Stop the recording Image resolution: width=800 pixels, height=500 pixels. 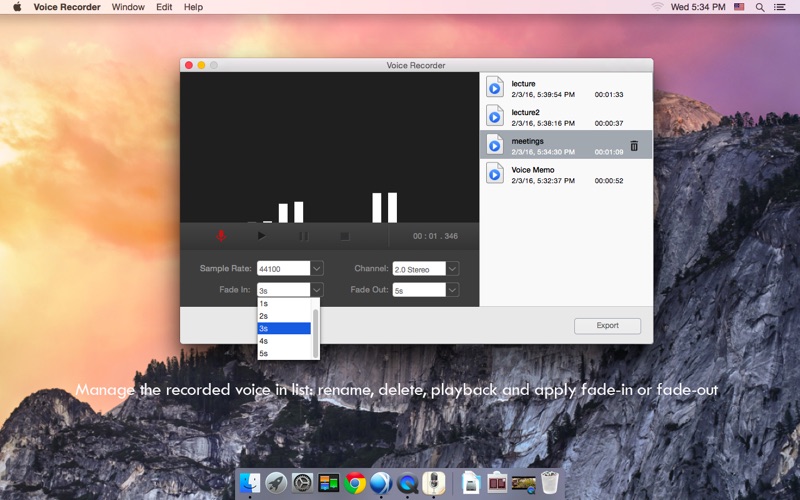coord(345,236)
